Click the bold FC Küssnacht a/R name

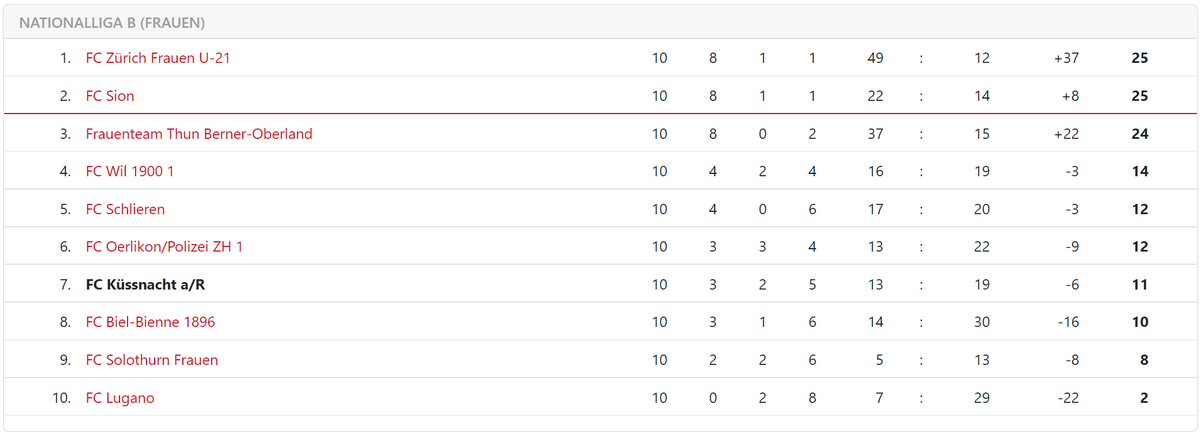click(145, 285)
